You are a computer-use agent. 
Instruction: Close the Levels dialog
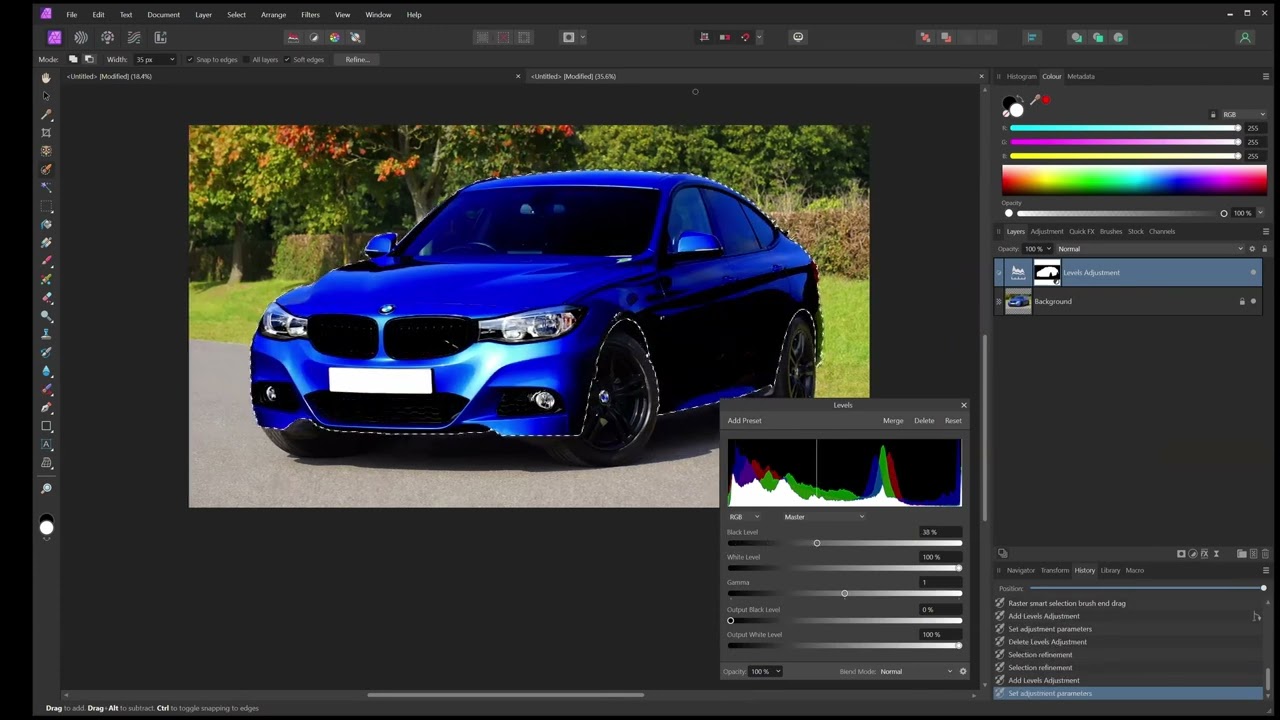tap(964, 405)
